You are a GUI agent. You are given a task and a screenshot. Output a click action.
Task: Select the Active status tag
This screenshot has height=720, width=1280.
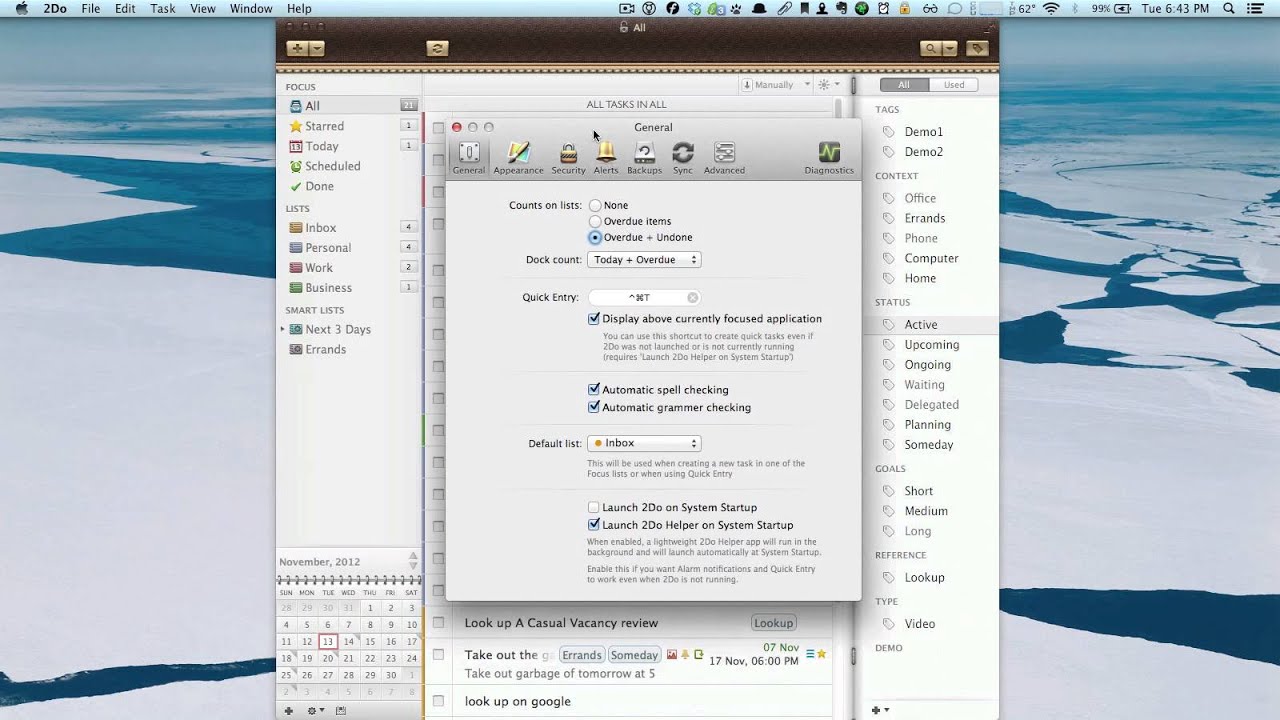click(921, 324)
